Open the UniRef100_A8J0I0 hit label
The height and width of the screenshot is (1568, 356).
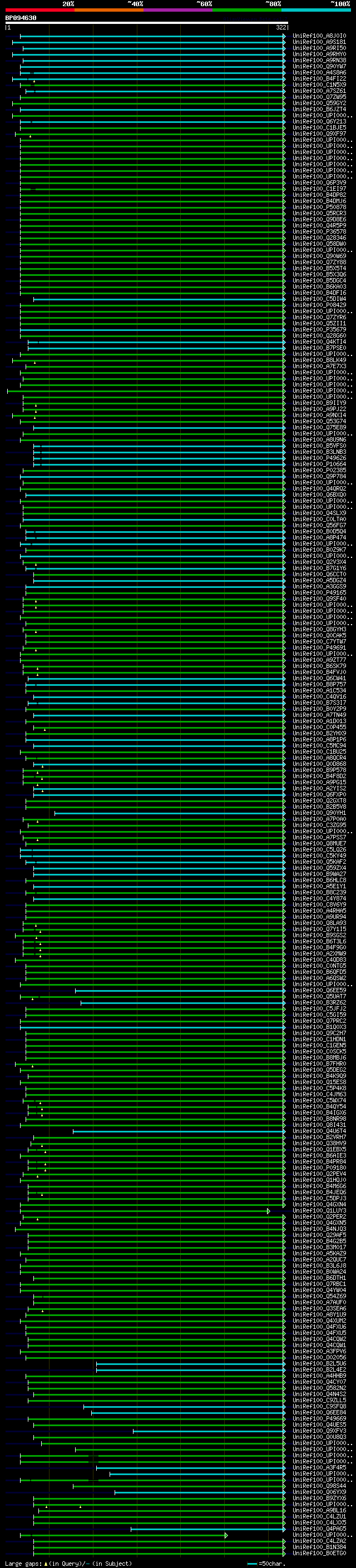319,36
